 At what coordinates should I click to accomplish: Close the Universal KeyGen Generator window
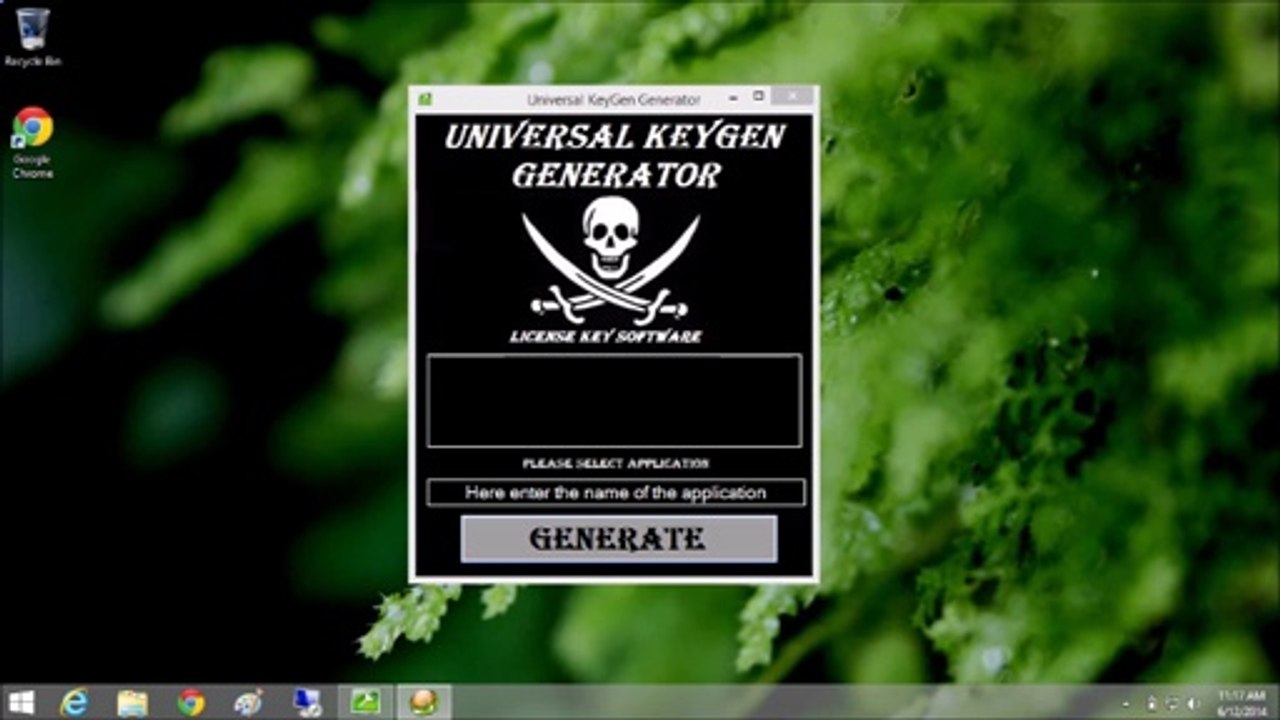tap(792, 96)
